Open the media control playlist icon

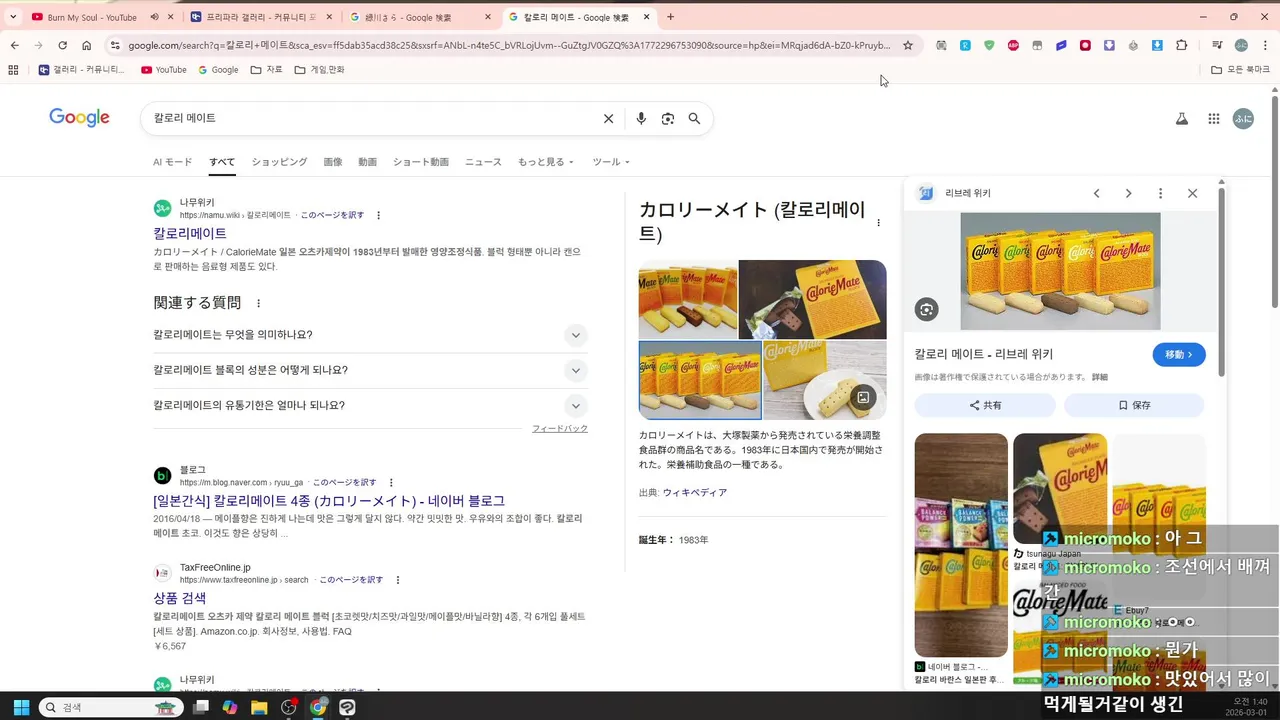(1217, 45)
